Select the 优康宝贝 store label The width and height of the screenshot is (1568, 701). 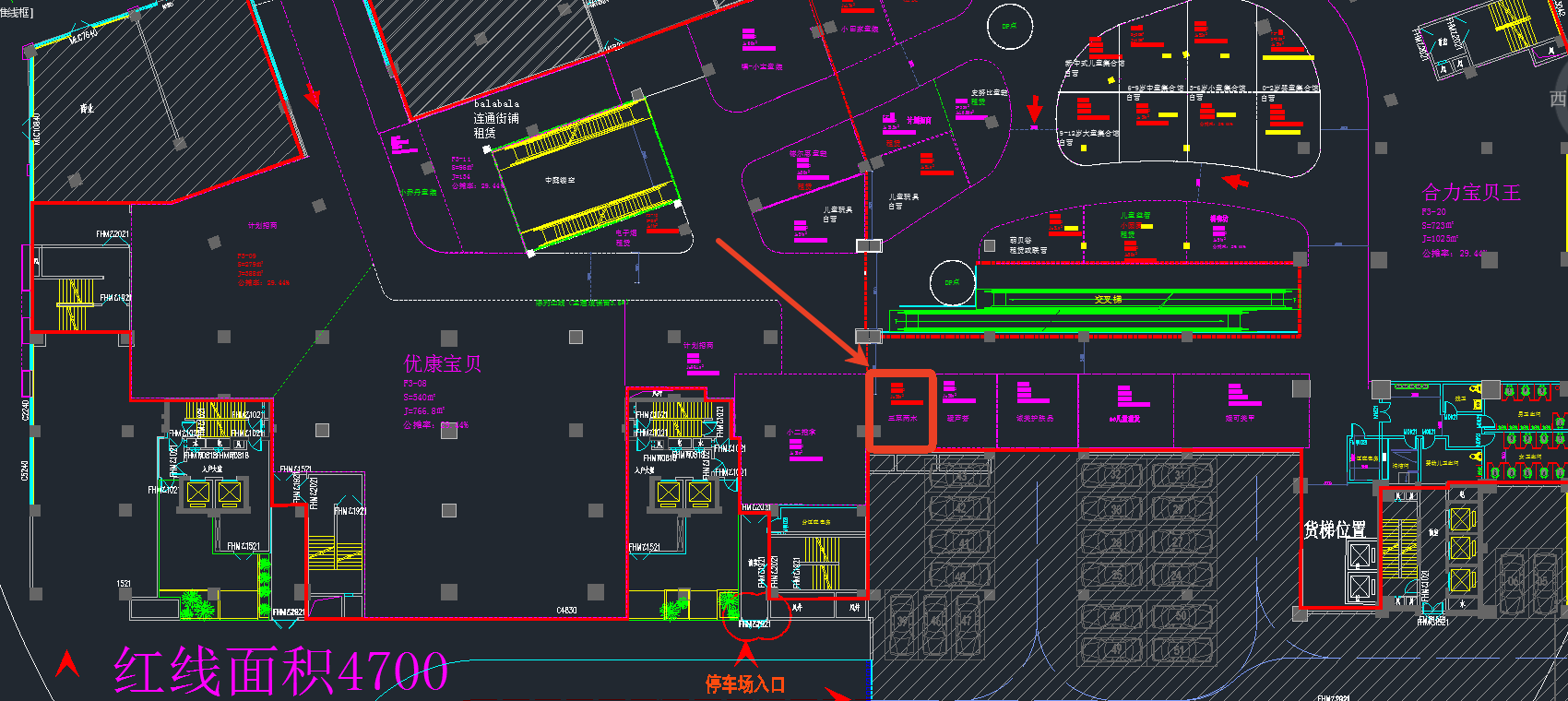(x=443, y=363)
